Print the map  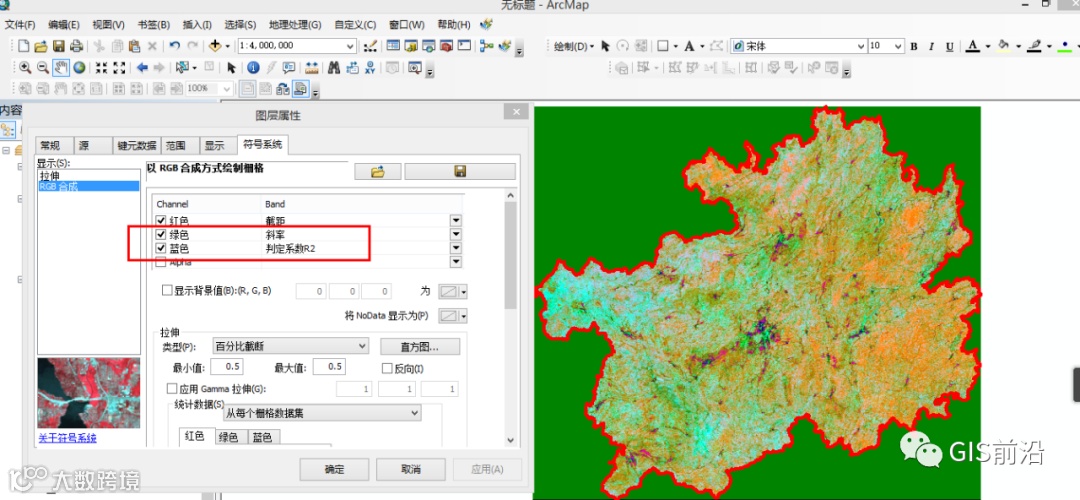76,46
